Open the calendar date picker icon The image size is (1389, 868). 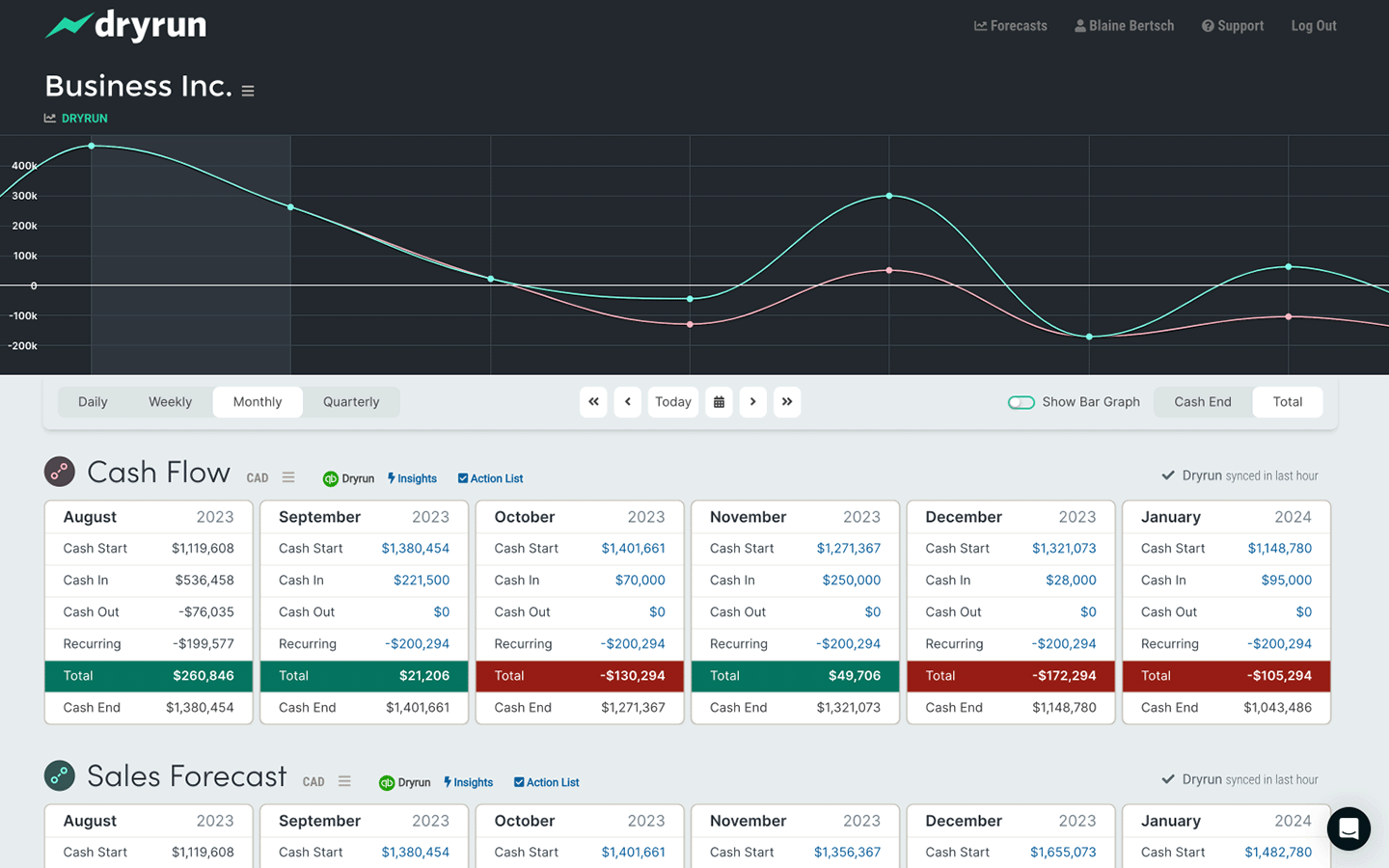tap(719, 402)
